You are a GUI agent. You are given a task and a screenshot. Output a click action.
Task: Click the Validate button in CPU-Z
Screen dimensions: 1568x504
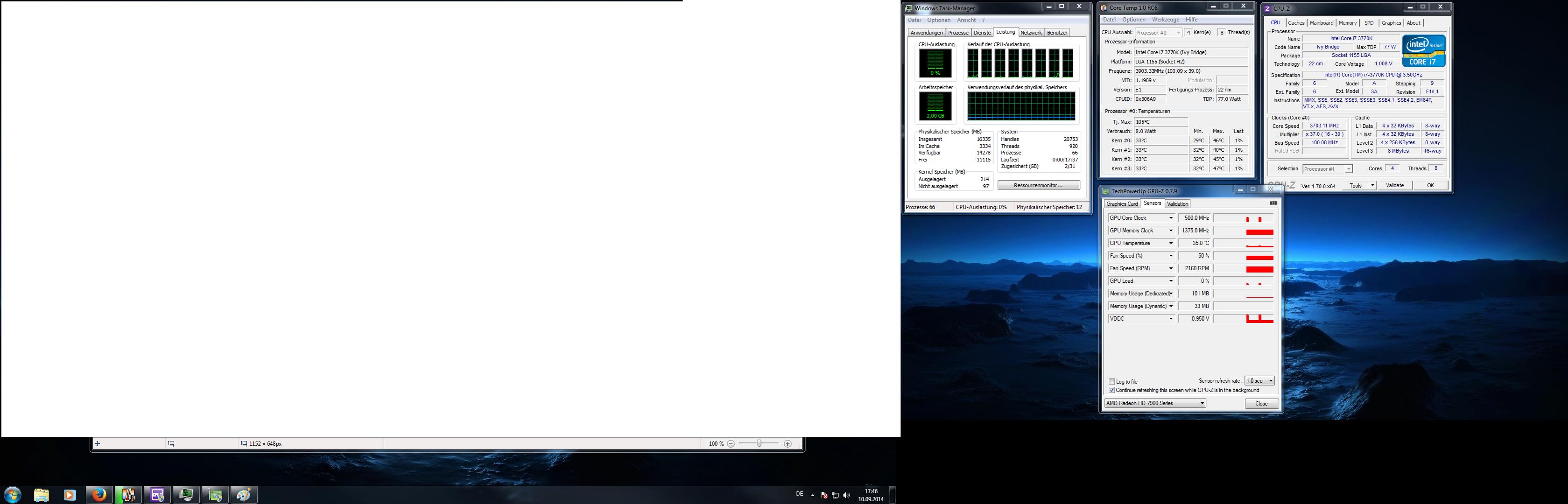click(1394, 185)
